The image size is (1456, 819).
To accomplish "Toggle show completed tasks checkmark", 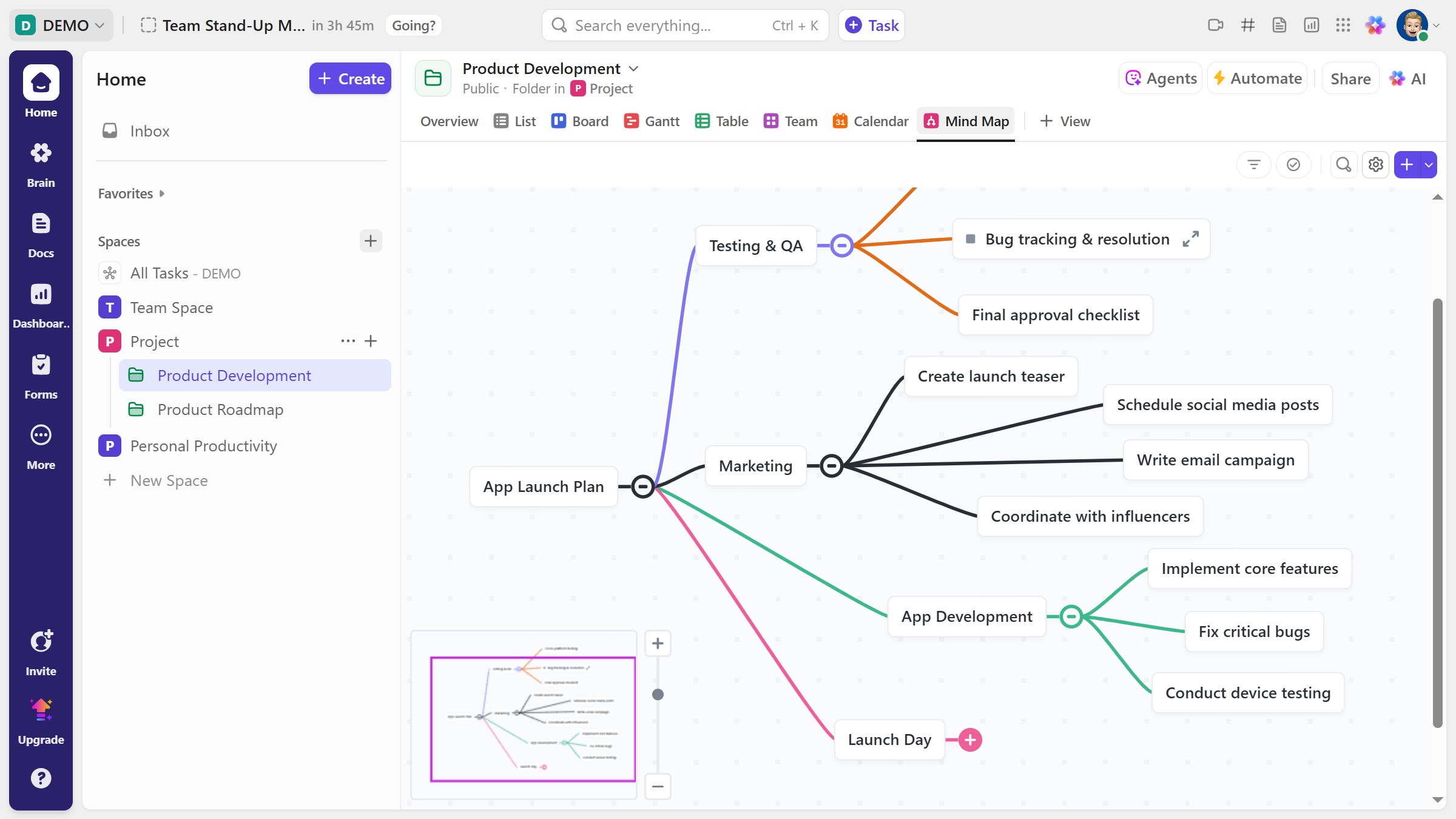I will (1293, 164).
